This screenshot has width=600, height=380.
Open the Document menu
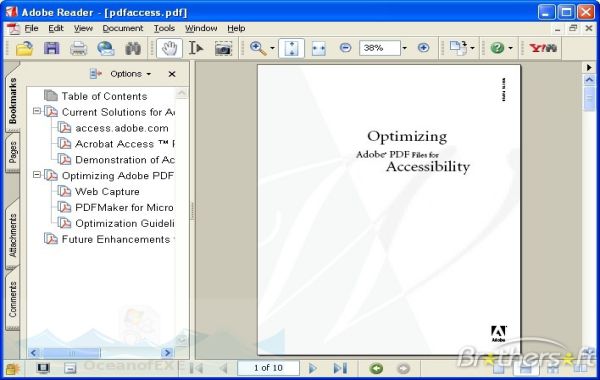[122, 28]
